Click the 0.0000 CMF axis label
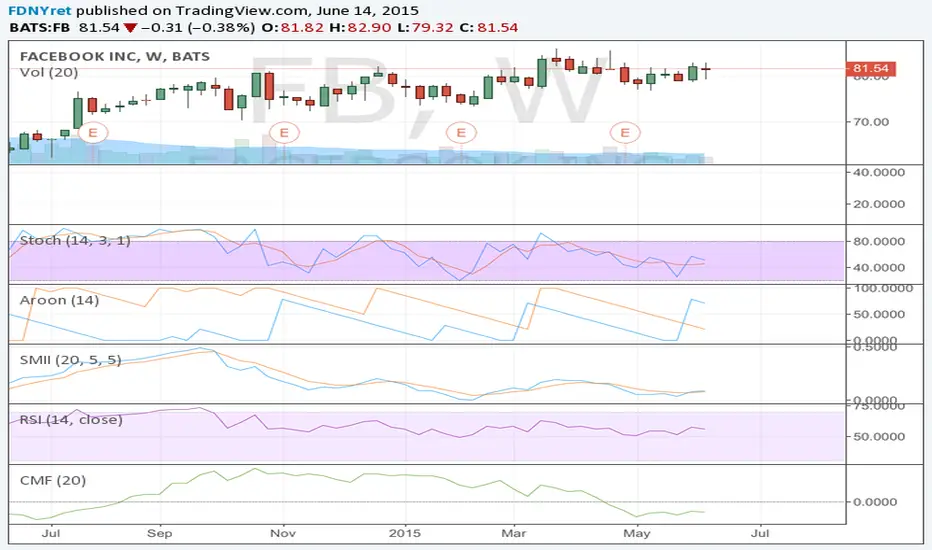This screenshot has height=550, width=932. (x=875, y=502)
